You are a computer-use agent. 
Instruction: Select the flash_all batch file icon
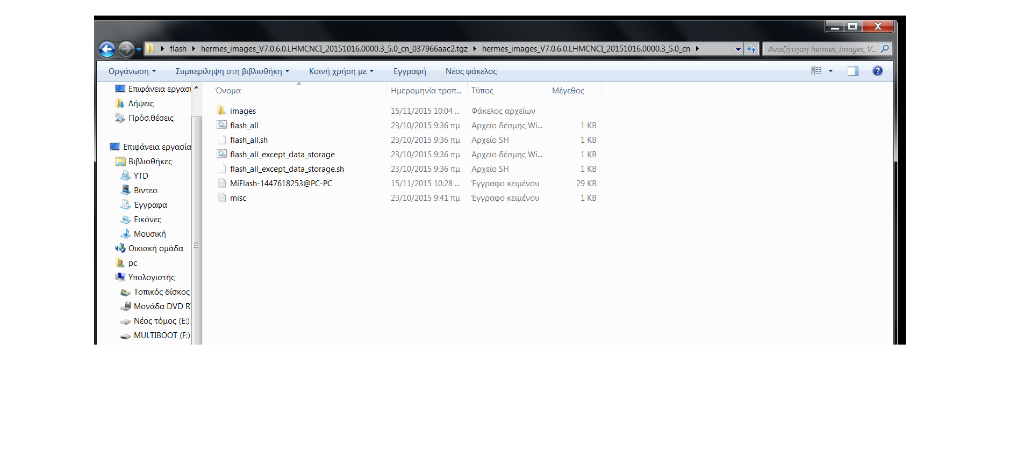pos(221,126)
